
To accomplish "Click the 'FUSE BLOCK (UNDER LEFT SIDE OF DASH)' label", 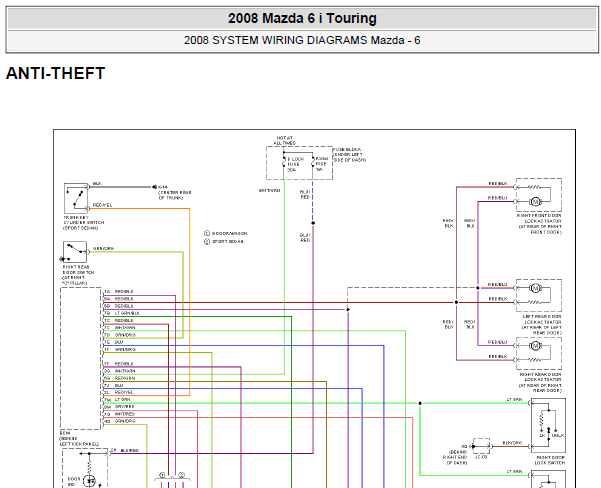I will pyautogui.click(x=350, y=154).
